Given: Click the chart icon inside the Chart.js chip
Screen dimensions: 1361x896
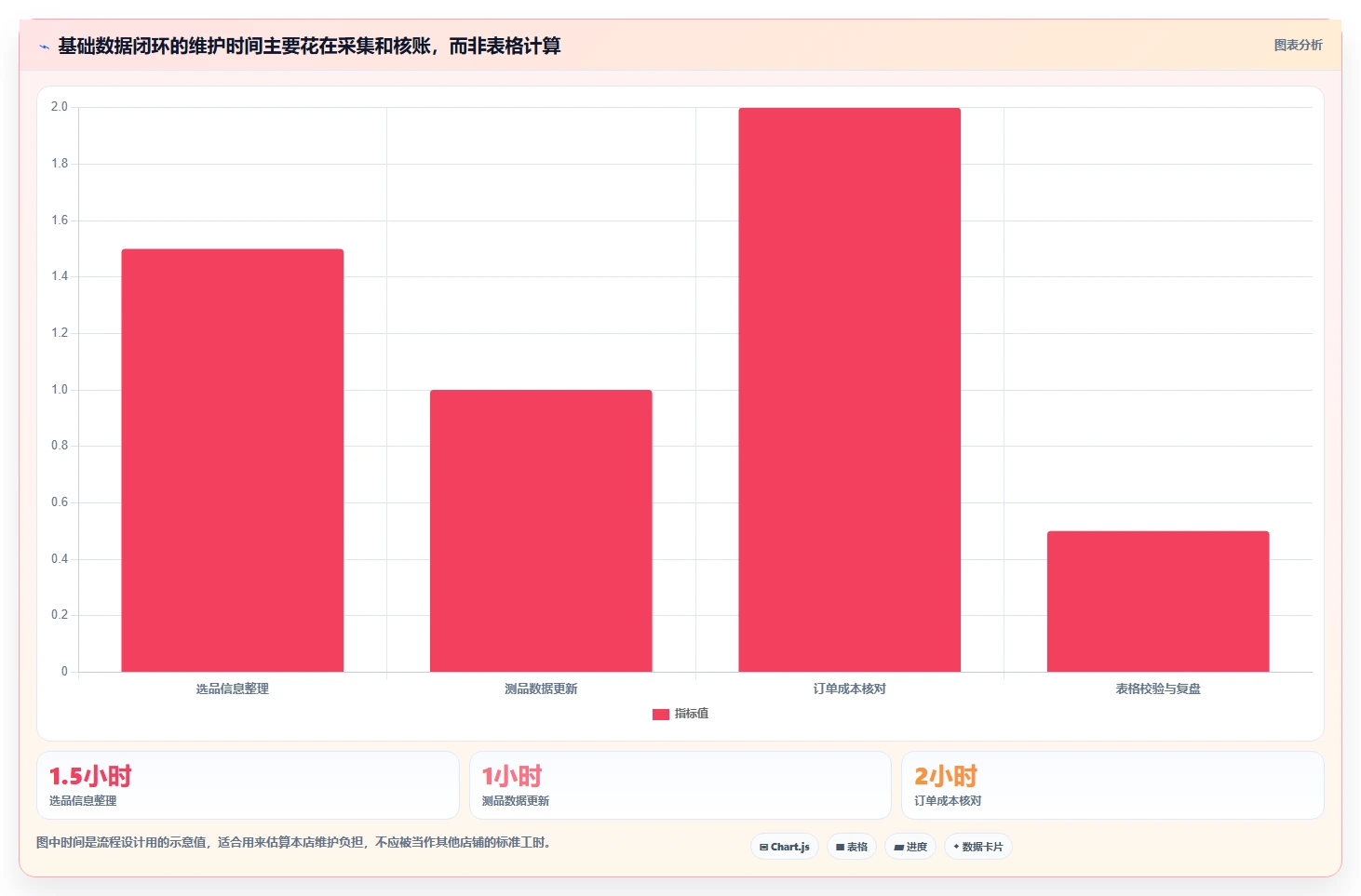Looking at the screenshot, I should click(x=764, y=848).
